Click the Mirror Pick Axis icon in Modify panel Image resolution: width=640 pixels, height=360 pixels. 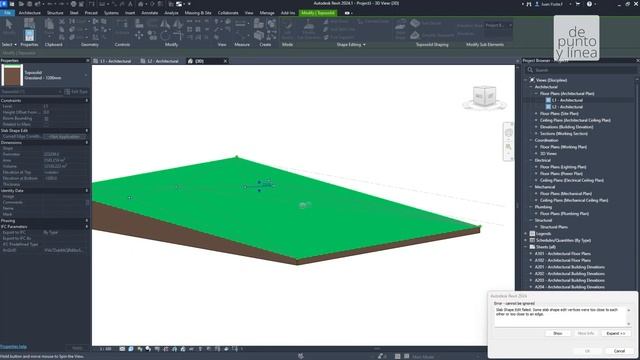[x=165, y=24]
